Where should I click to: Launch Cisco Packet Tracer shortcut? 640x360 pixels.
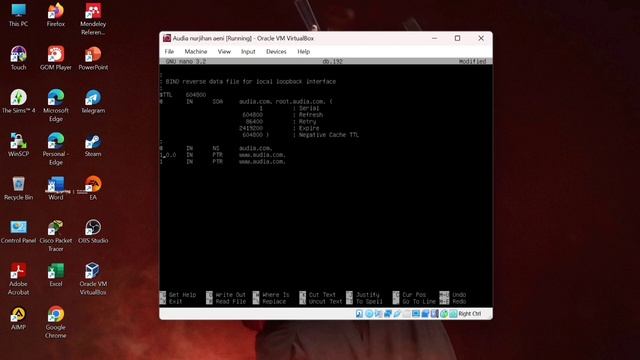point(56,236)
